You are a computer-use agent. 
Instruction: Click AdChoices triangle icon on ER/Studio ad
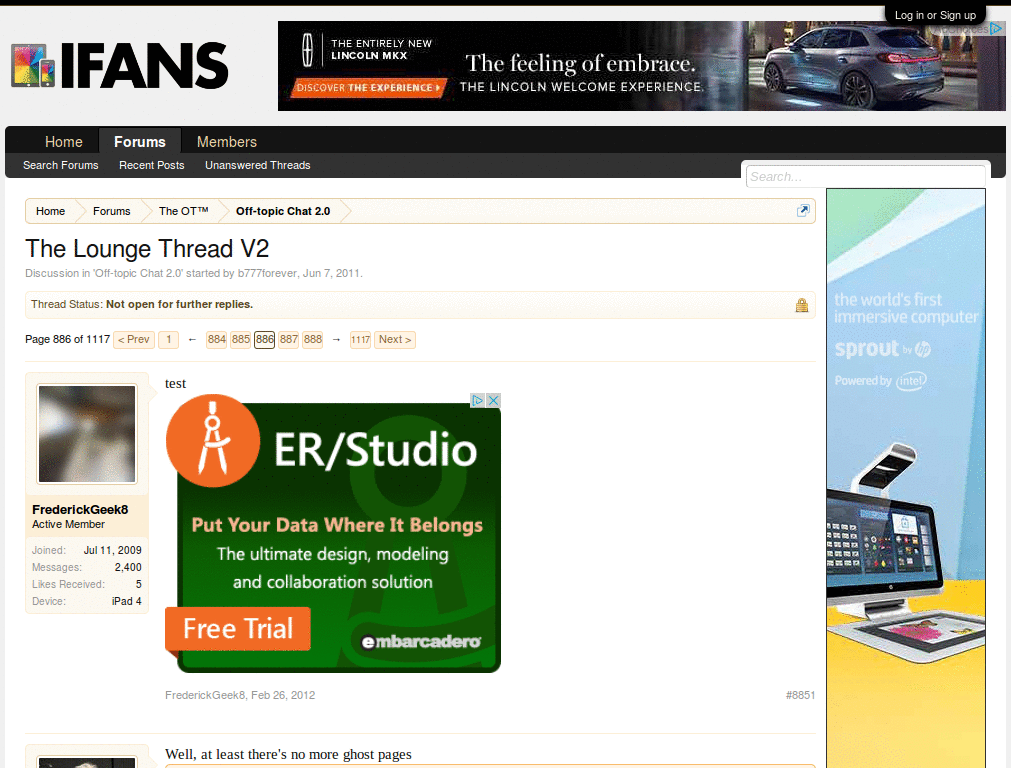[x=478, y=400]
